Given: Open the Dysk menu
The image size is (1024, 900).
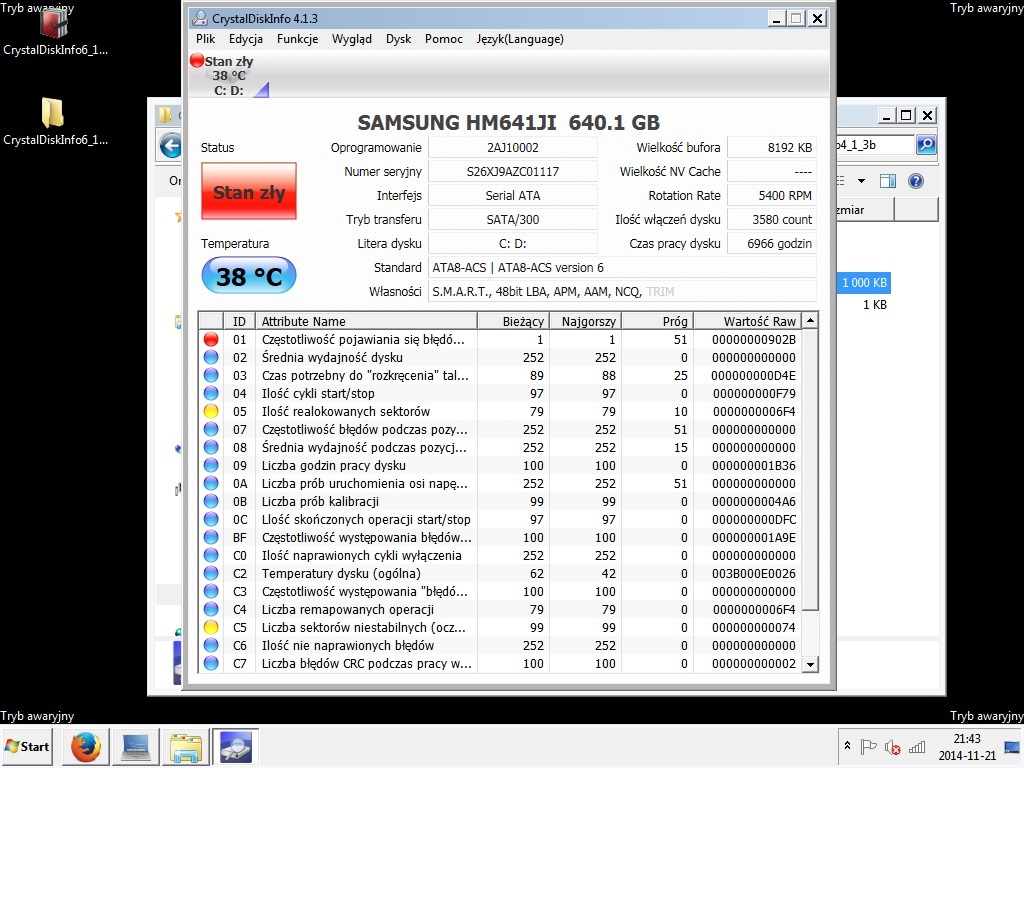Looking at the screenshot, I should 398,39.
